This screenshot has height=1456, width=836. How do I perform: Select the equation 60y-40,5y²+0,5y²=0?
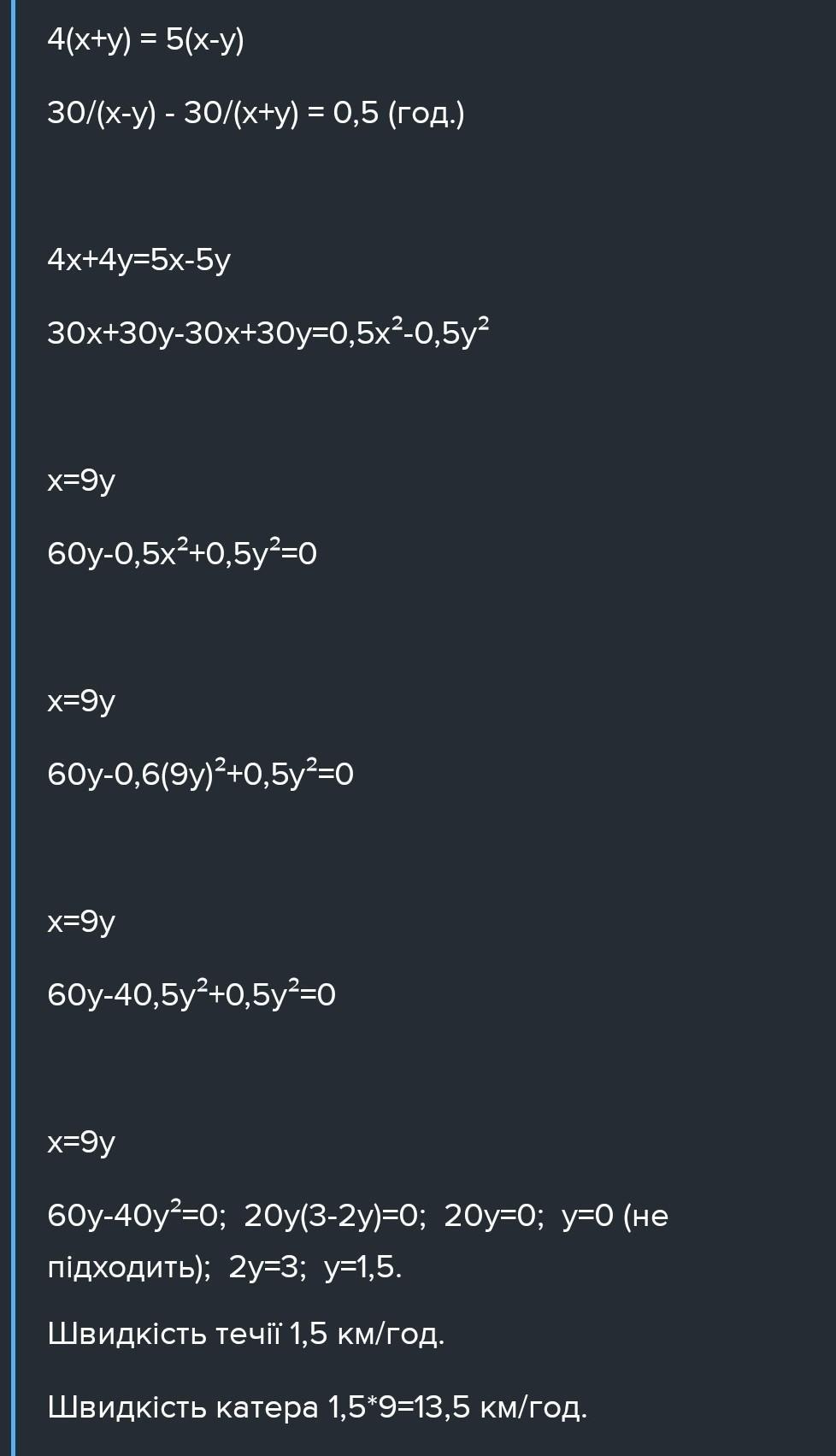tap(191, 993)
